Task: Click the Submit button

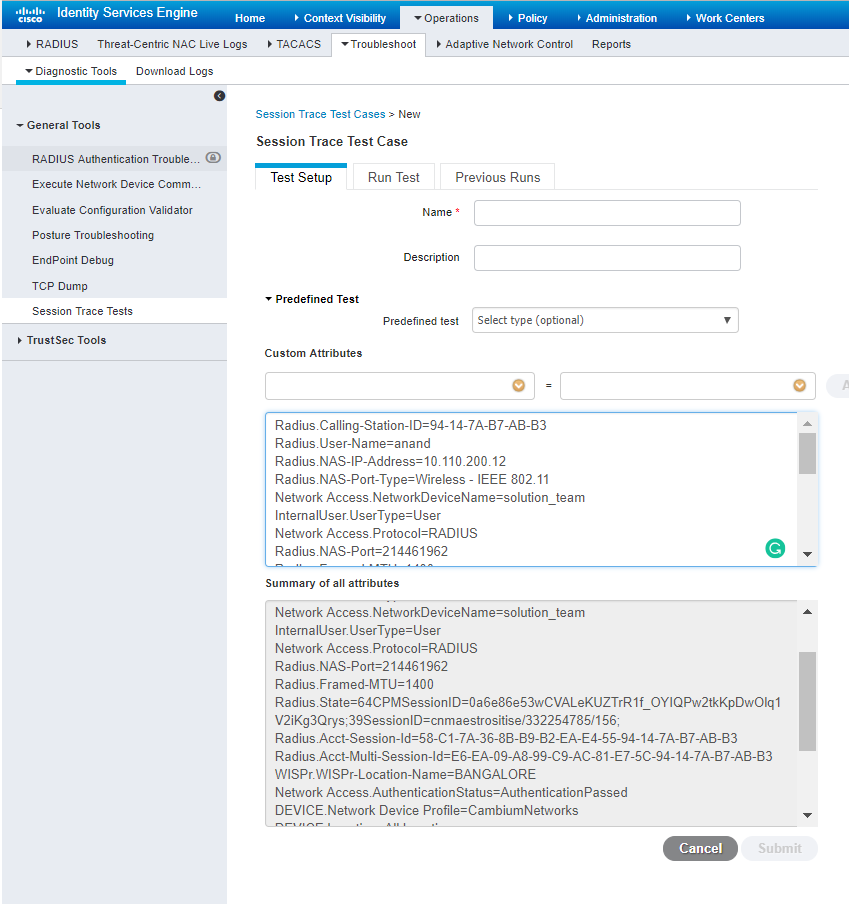Action: (779, 848)
